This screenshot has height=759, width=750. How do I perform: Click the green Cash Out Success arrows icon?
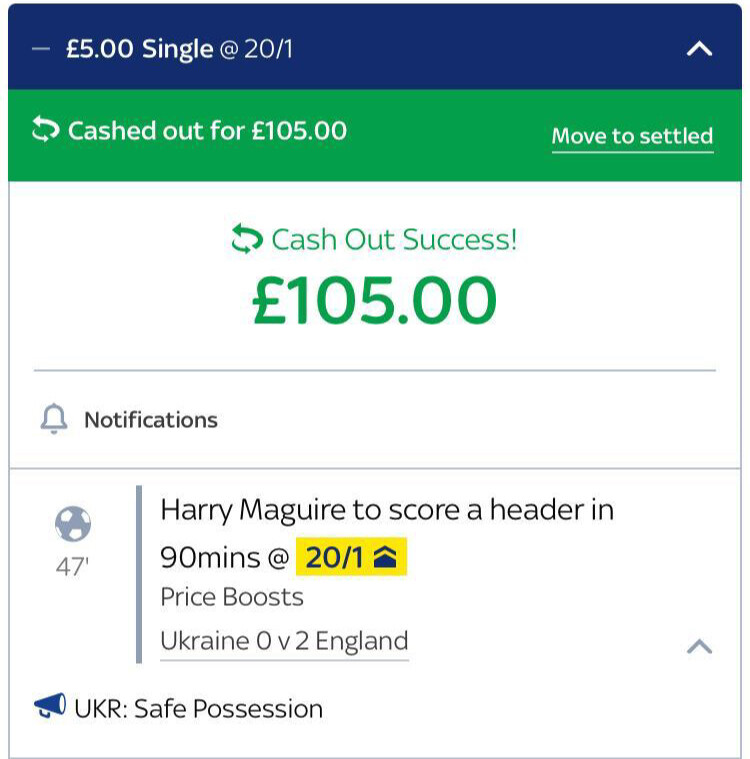point(246,240)
